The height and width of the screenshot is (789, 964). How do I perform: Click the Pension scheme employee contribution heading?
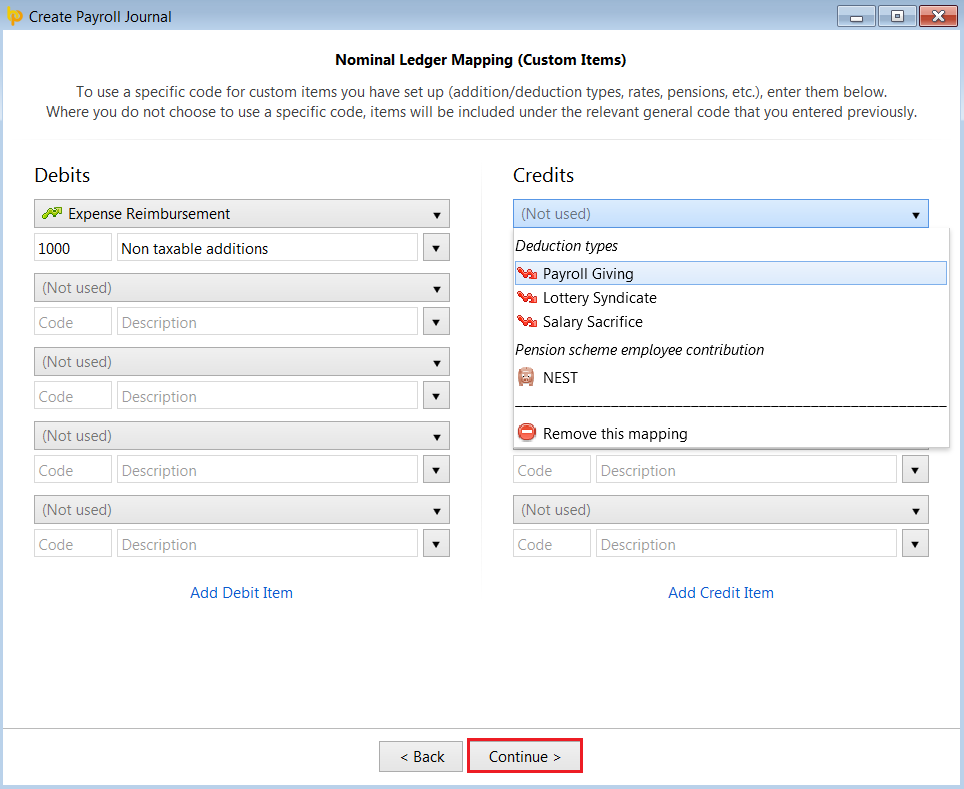pos(639,349)
